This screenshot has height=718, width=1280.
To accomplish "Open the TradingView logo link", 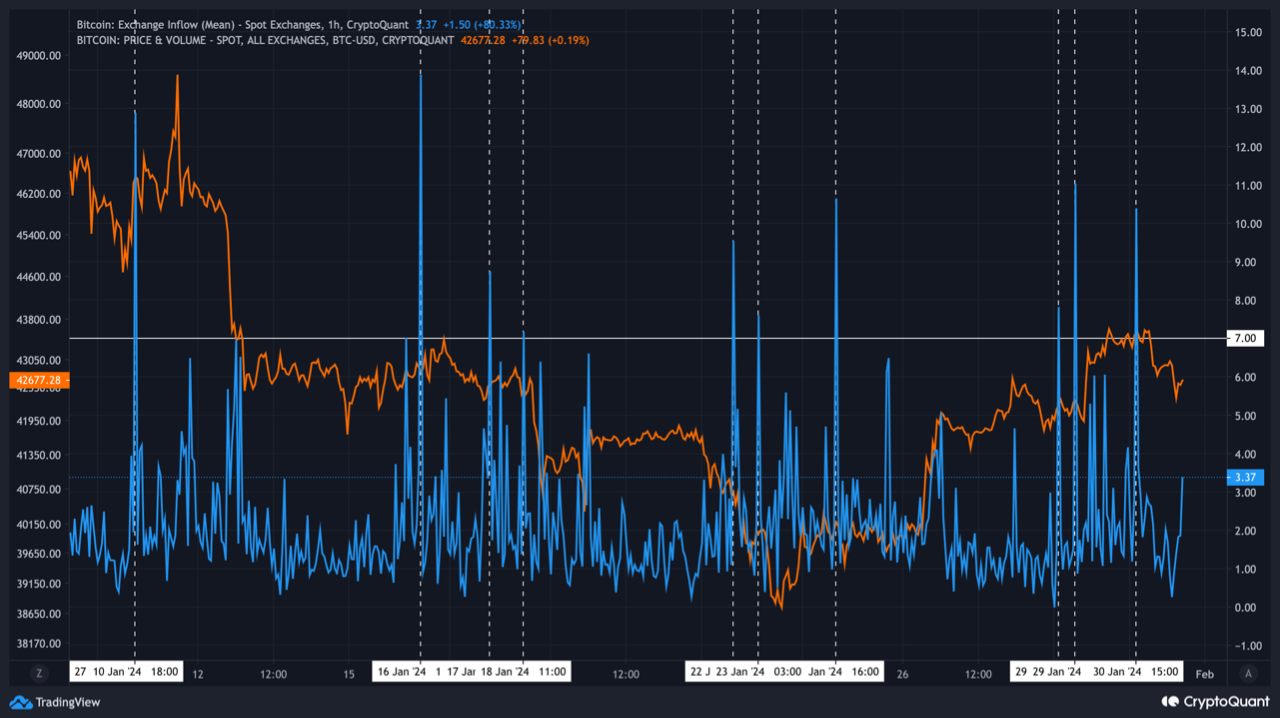I will 56,702.
